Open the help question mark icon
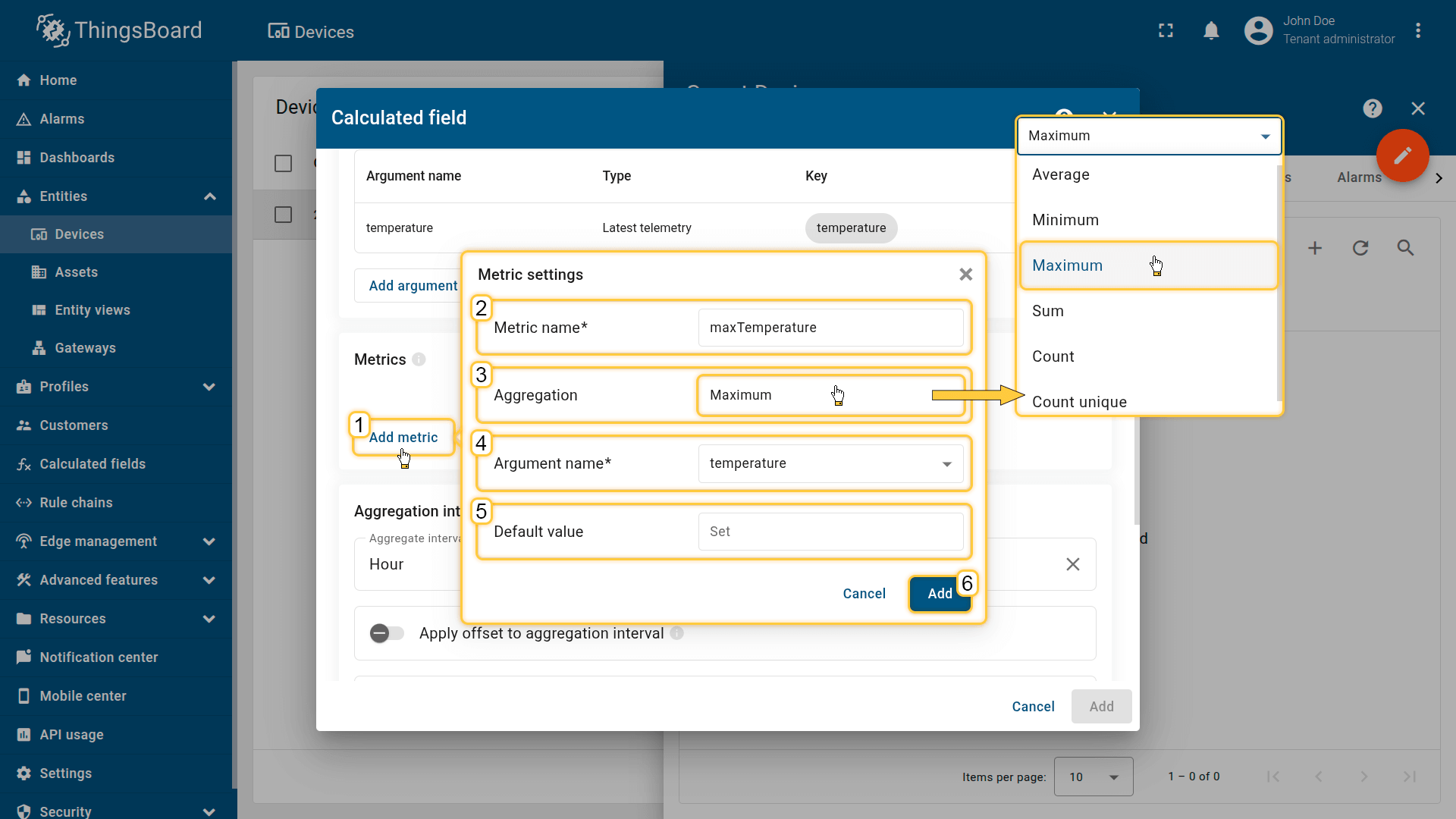The image size is (1456, 819). (1372, 108)
